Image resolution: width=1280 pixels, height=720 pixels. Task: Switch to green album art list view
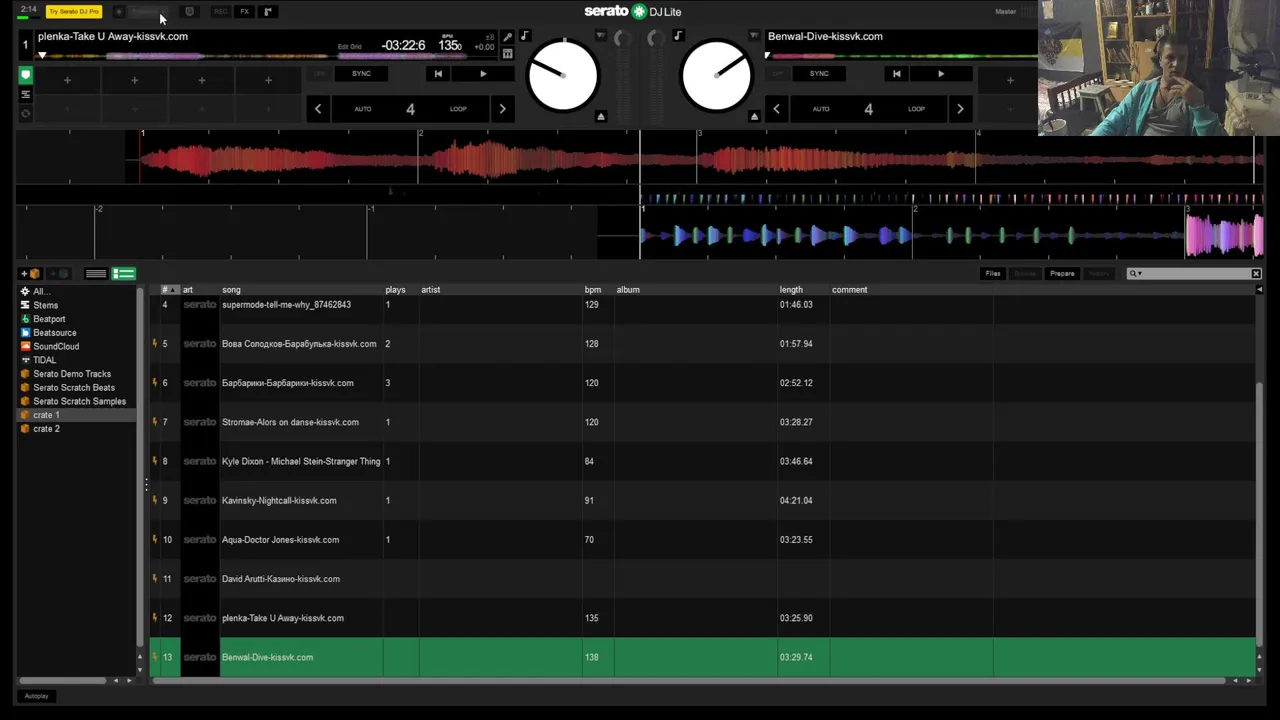tap(124, 273)
